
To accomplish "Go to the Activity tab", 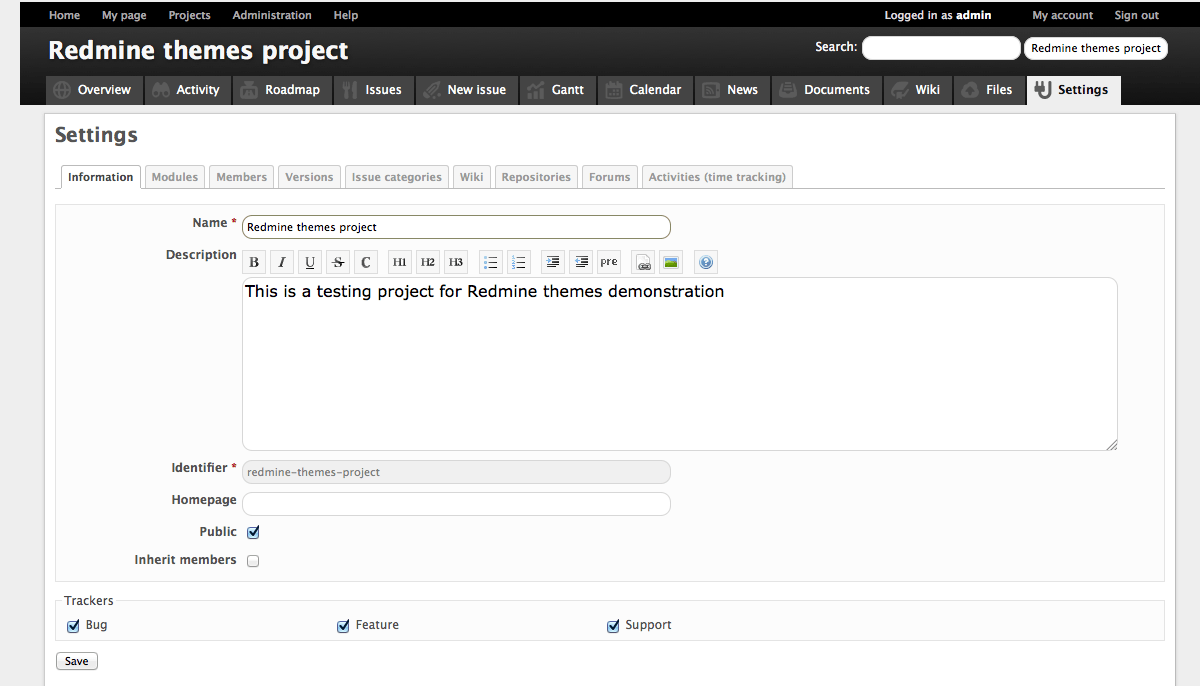I will click(x=187, y=90).
